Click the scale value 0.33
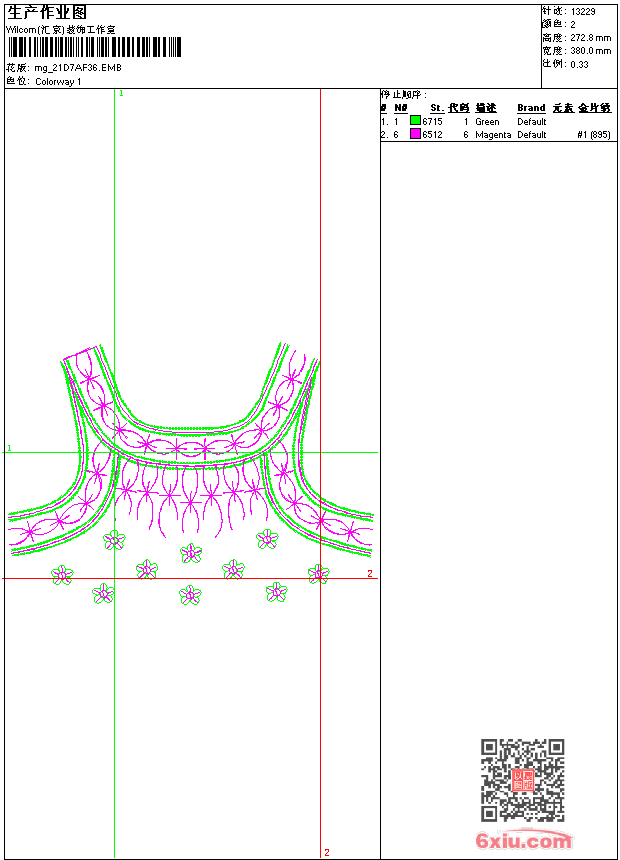 pos(579,64)
